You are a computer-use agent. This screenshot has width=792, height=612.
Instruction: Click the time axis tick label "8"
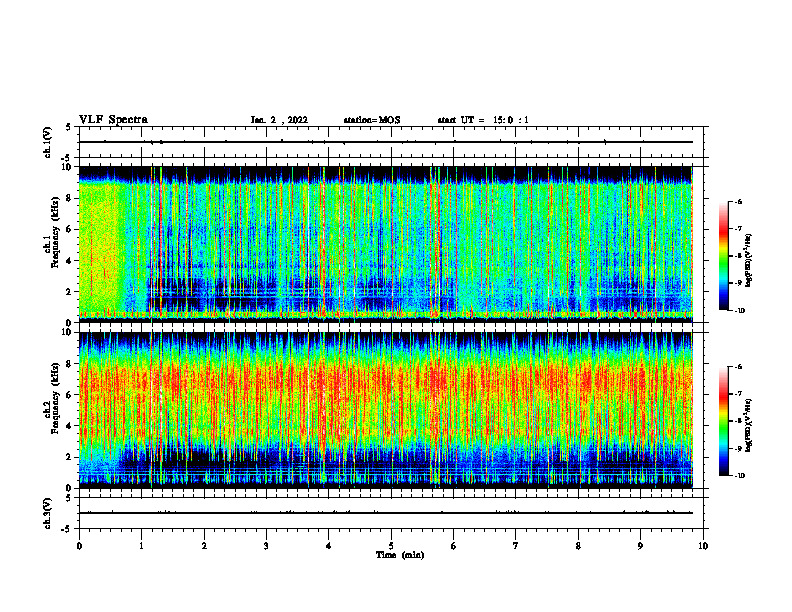pos(578,546)
